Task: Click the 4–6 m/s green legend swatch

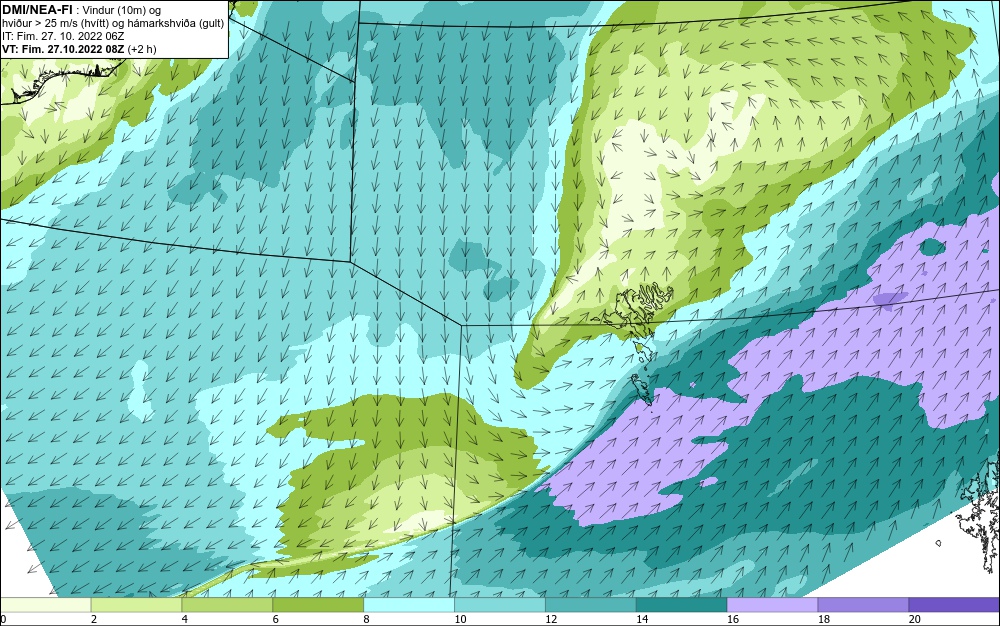Action: (x=227, y=604)
